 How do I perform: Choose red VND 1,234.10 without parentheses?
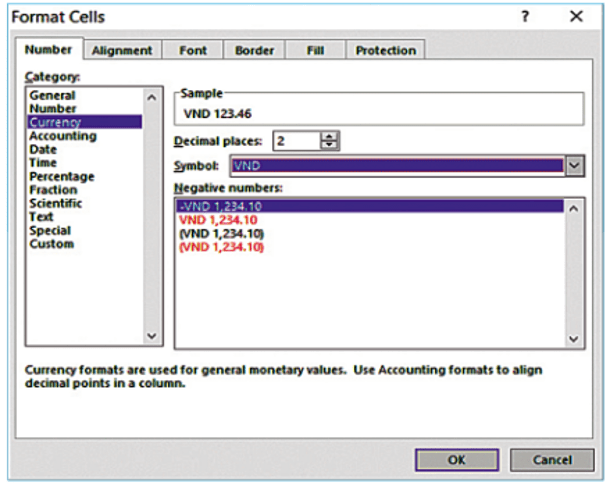[218, 220]
